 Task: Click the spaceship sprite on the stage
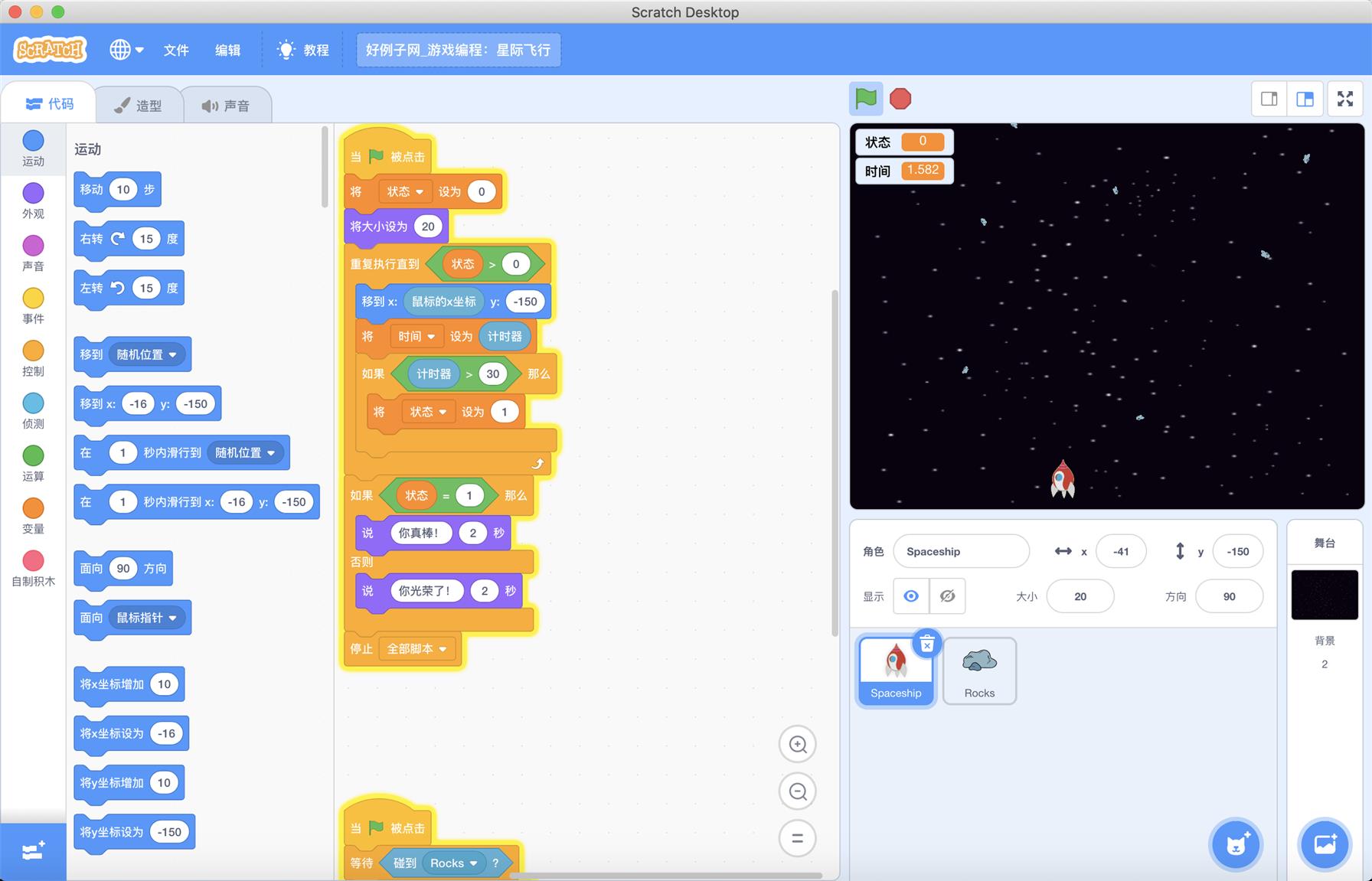point(1063,479)
